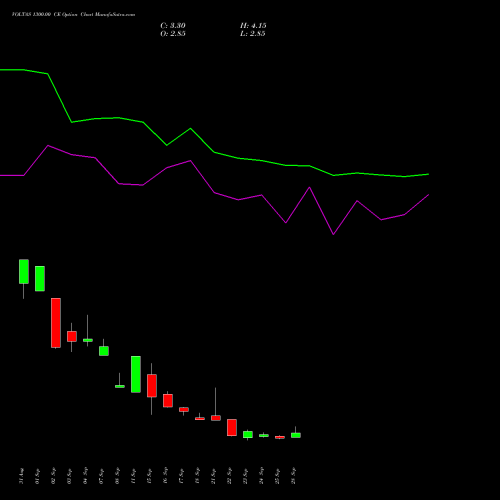Click the '04 Sep' date label
The image size is (500, 500).
tap(86, 476)
